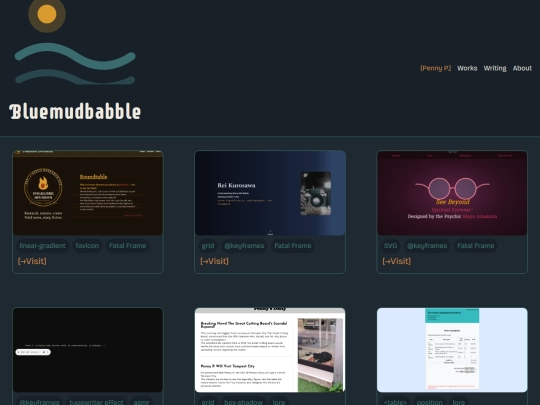Open the price quotation table thumbnail
The image size is (540, 405).
452,350
